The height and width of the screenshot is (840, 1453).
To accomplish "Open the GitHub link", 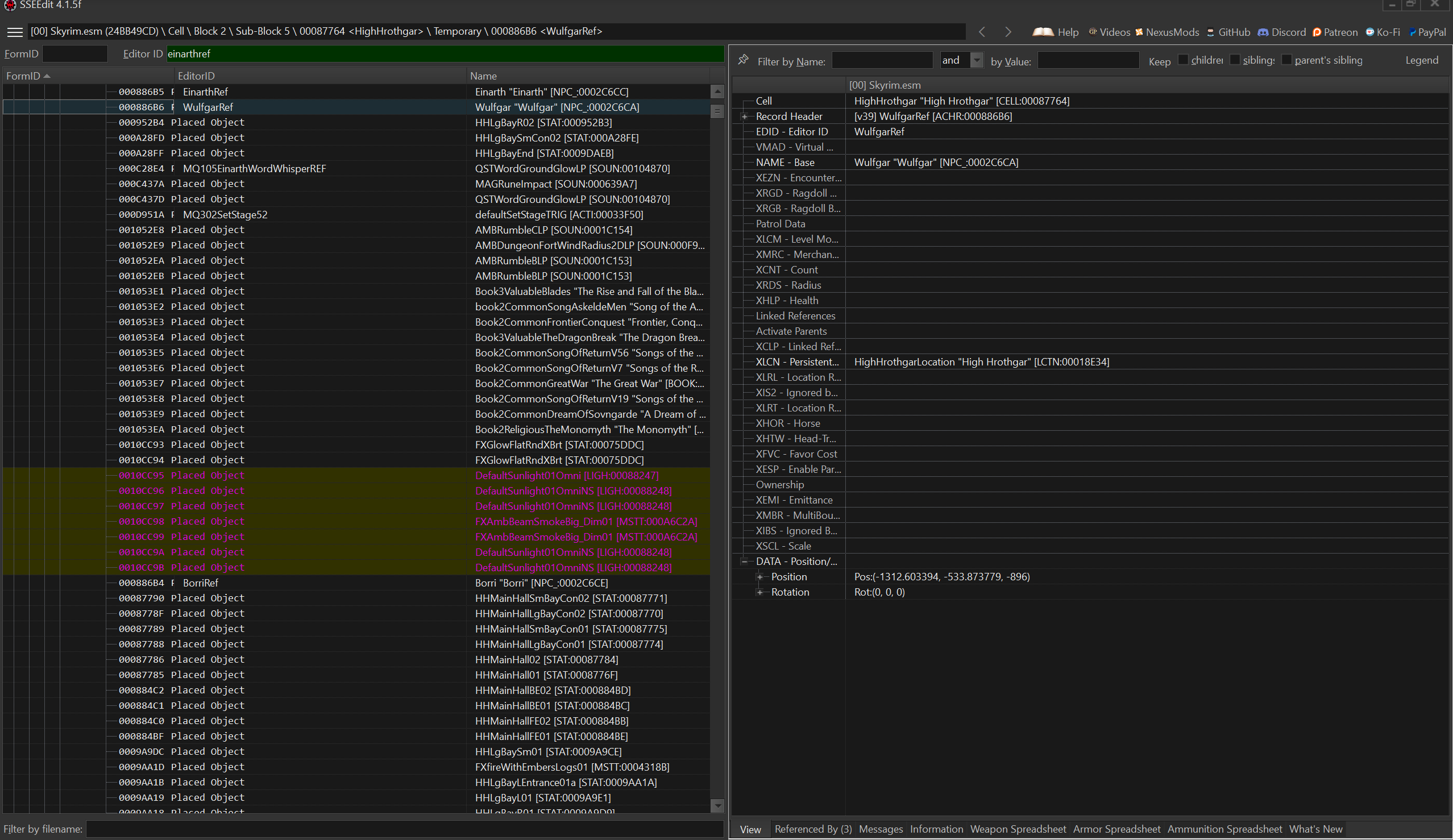I will (1228, 32).
